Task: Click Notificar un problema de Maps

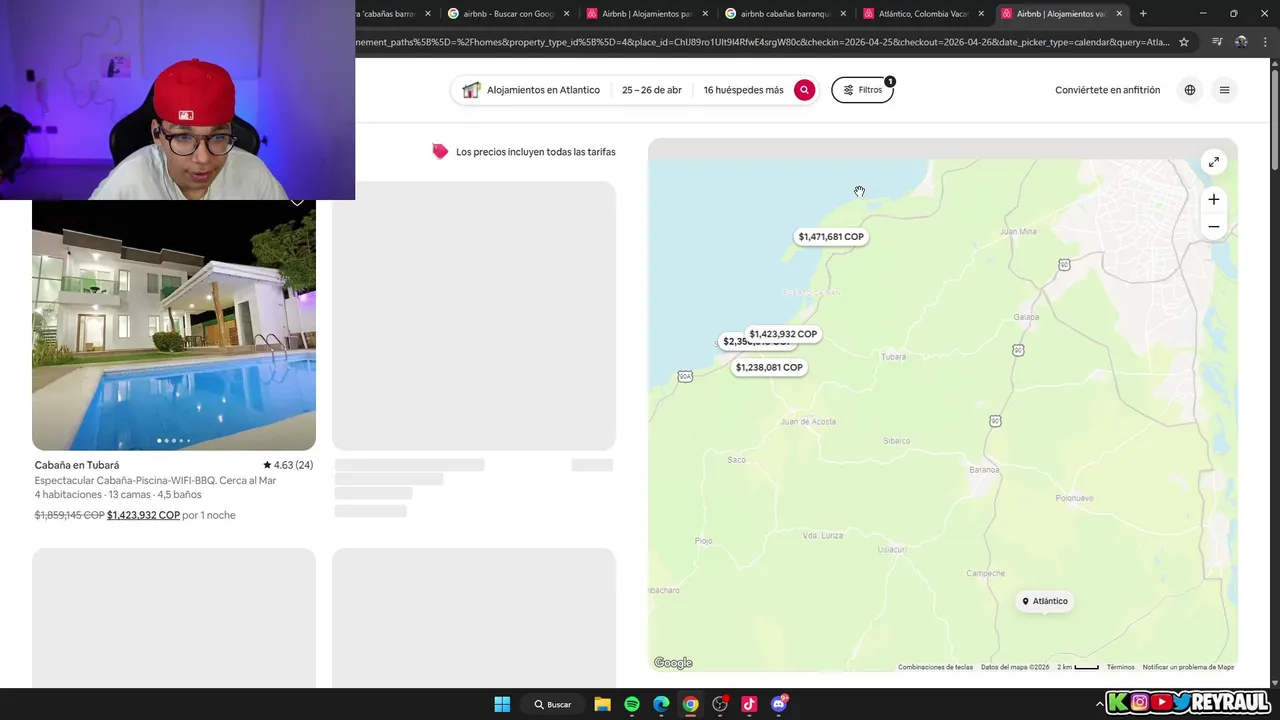Action: (x=1188, y=667)
